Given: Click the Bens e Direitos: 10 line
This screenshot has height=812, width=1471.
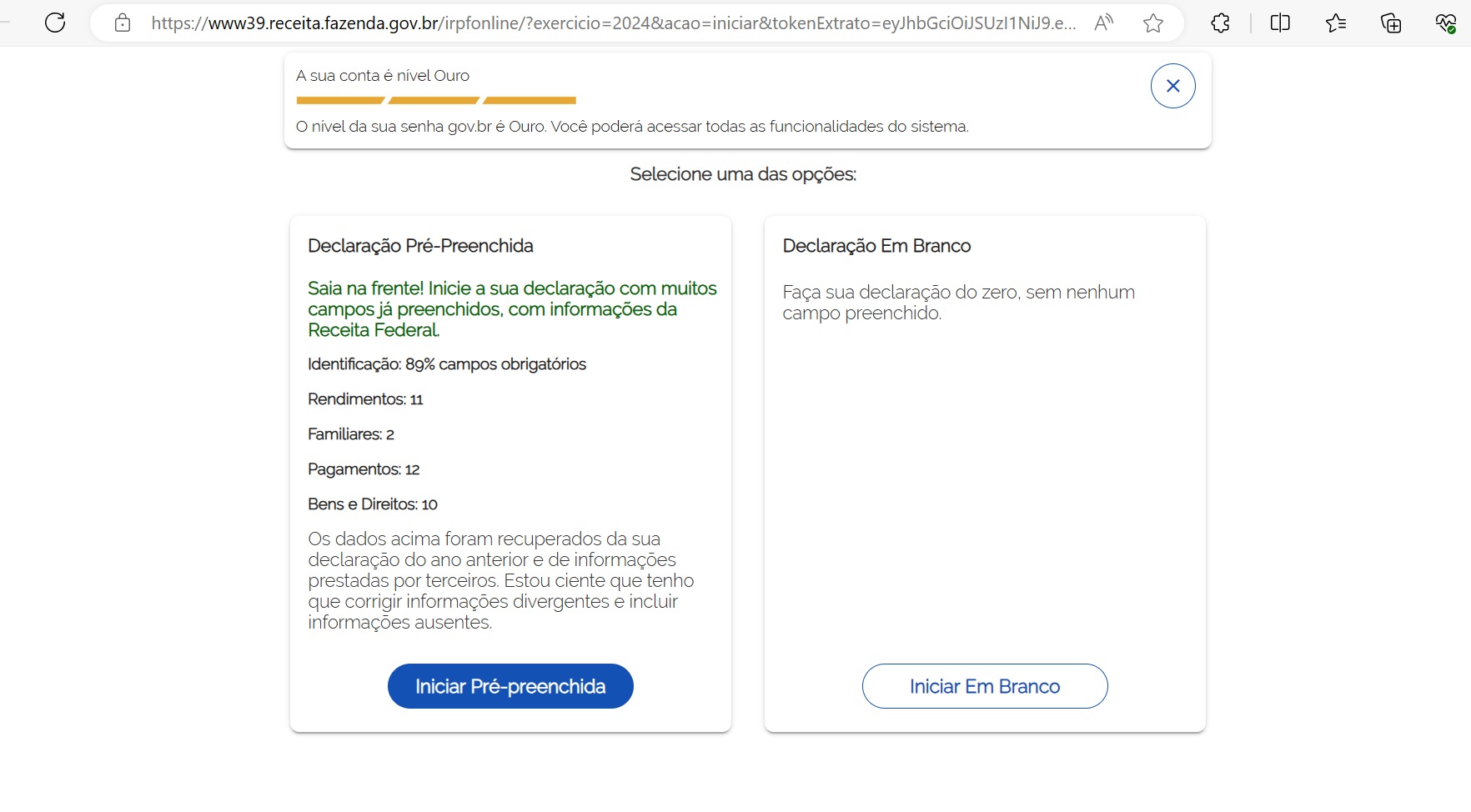Looking at the screenshot, I should [373, 504].
